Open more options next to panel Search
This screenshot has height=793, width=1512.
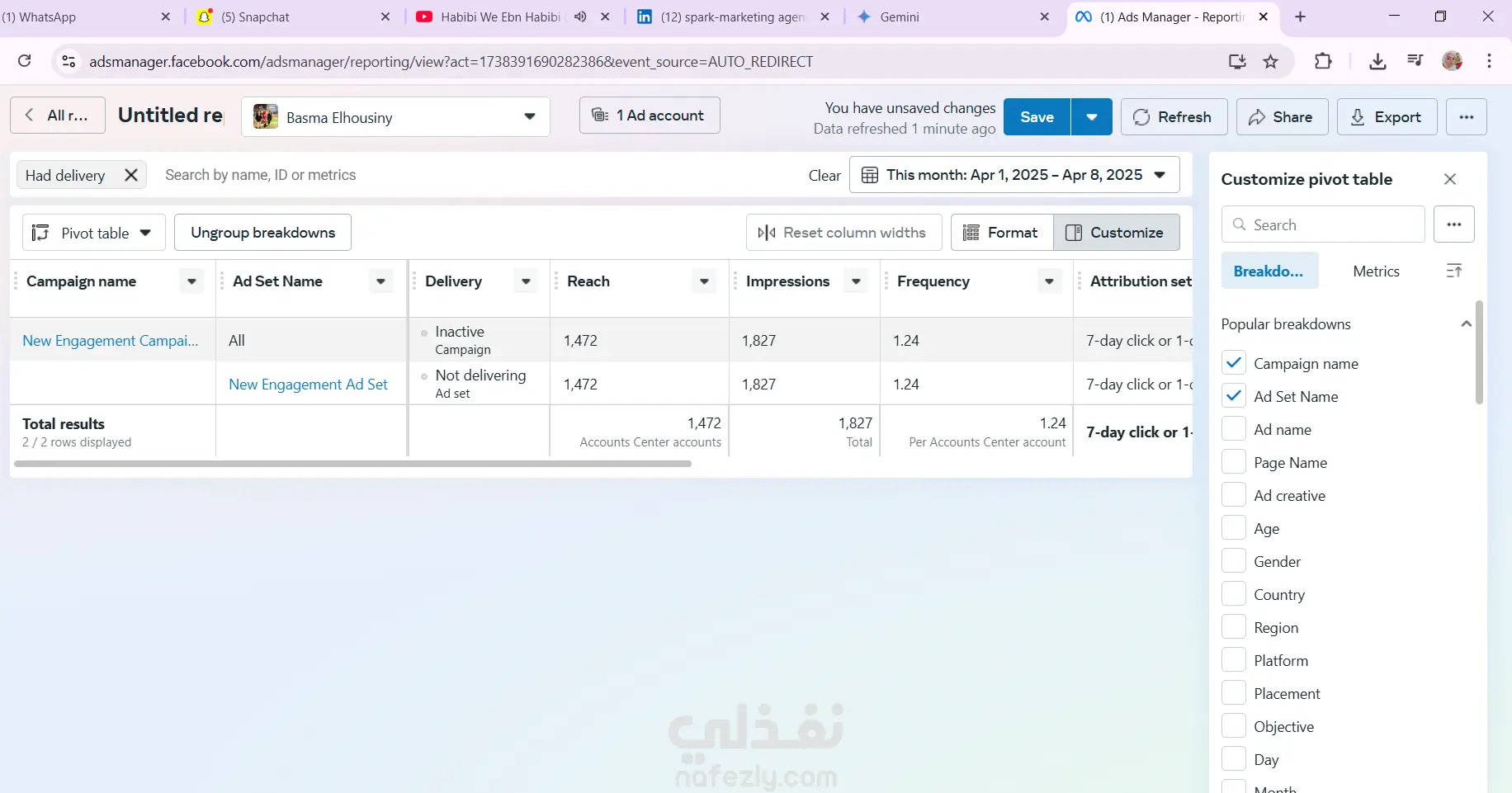[1454, 224]
